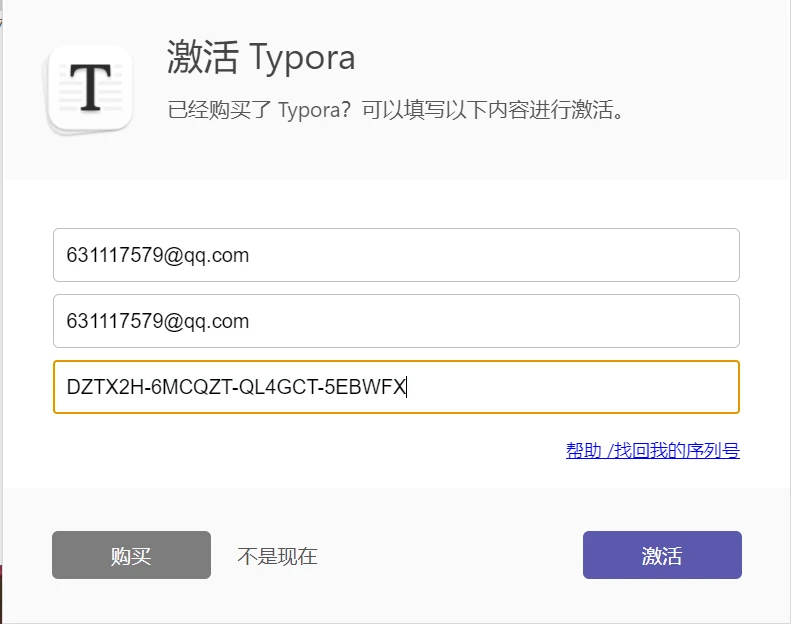Click the Typora logo icon
The height and width of the screenshot is (624, 791).
[x=90, y=90]
